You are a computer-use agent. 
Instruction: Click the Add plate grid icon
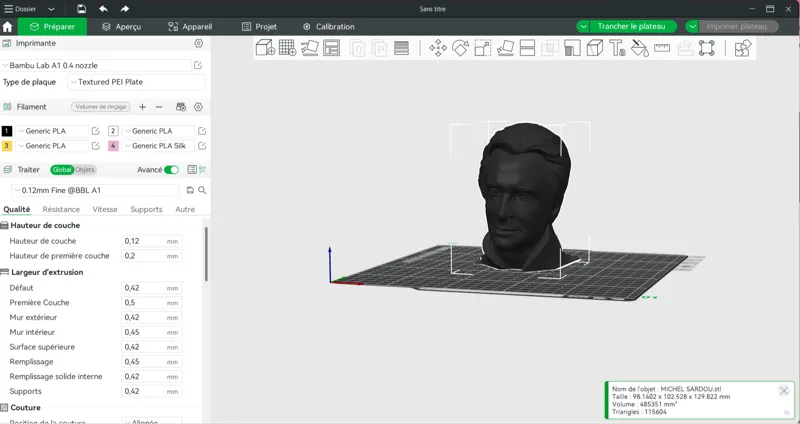pyautogui.click(x=287, y=48)
